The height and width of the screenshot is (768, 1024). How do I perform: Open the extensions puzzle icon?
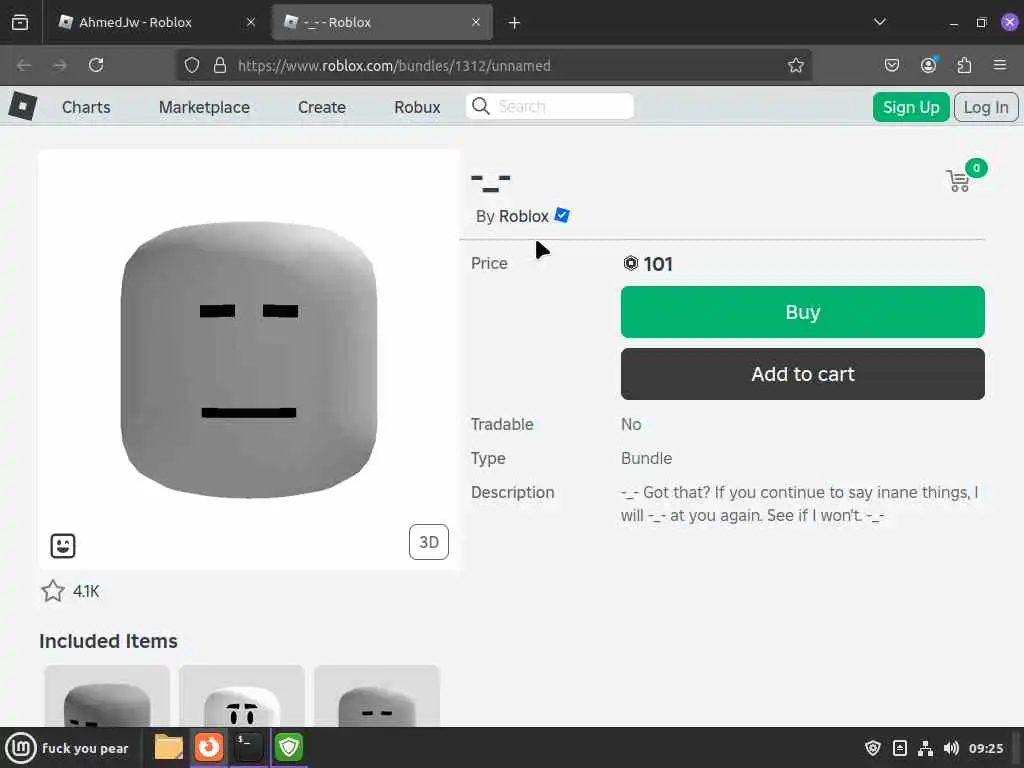click(964, 65)
